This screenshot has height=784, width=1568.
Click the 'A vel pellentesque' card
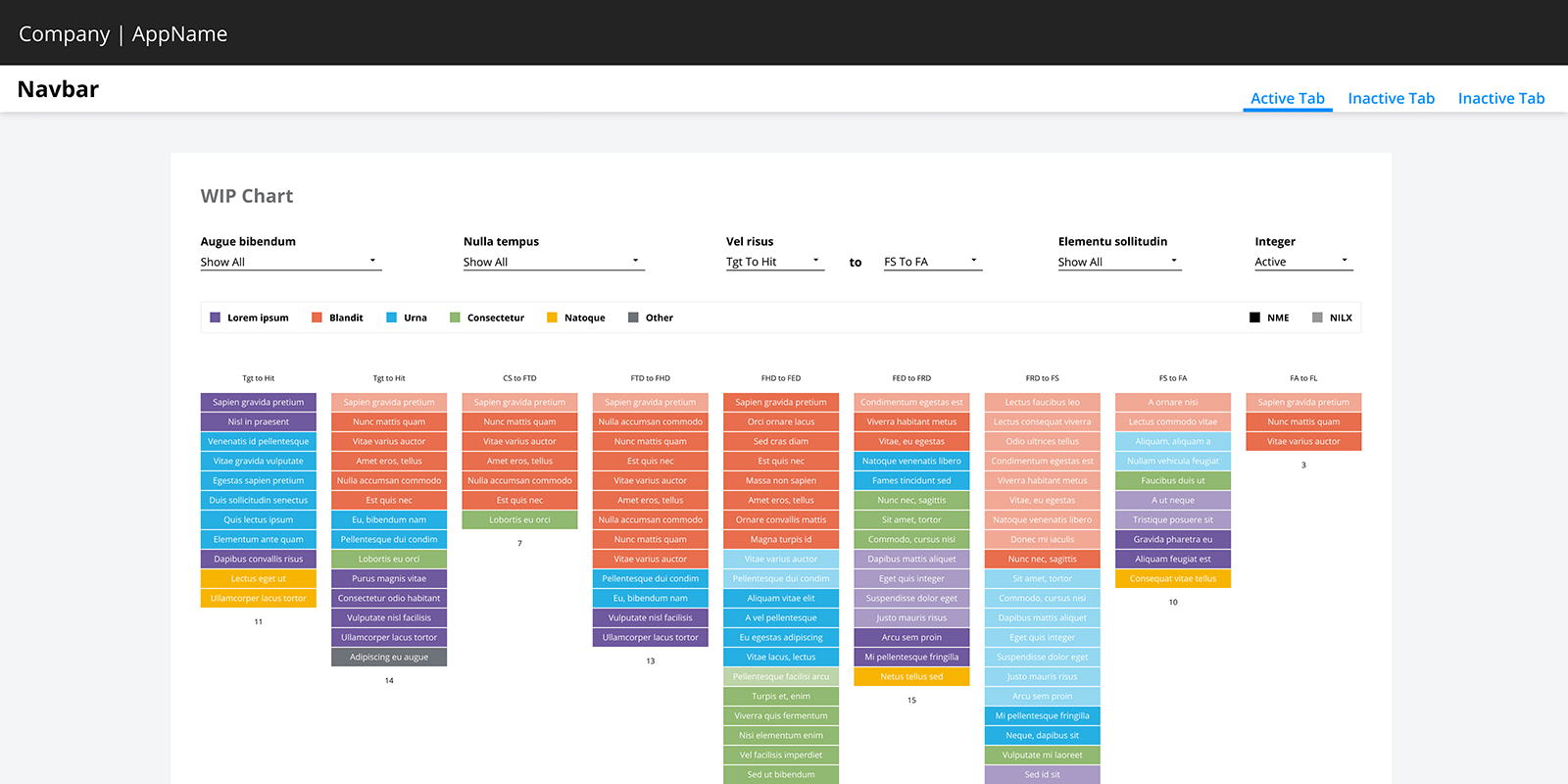point(781,617)
